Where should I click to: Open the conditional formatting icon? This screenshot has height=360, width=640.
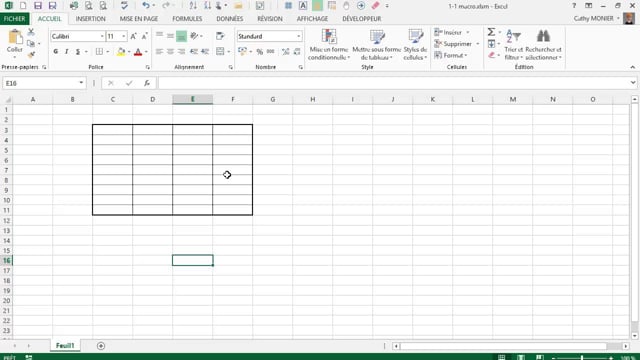329,37
